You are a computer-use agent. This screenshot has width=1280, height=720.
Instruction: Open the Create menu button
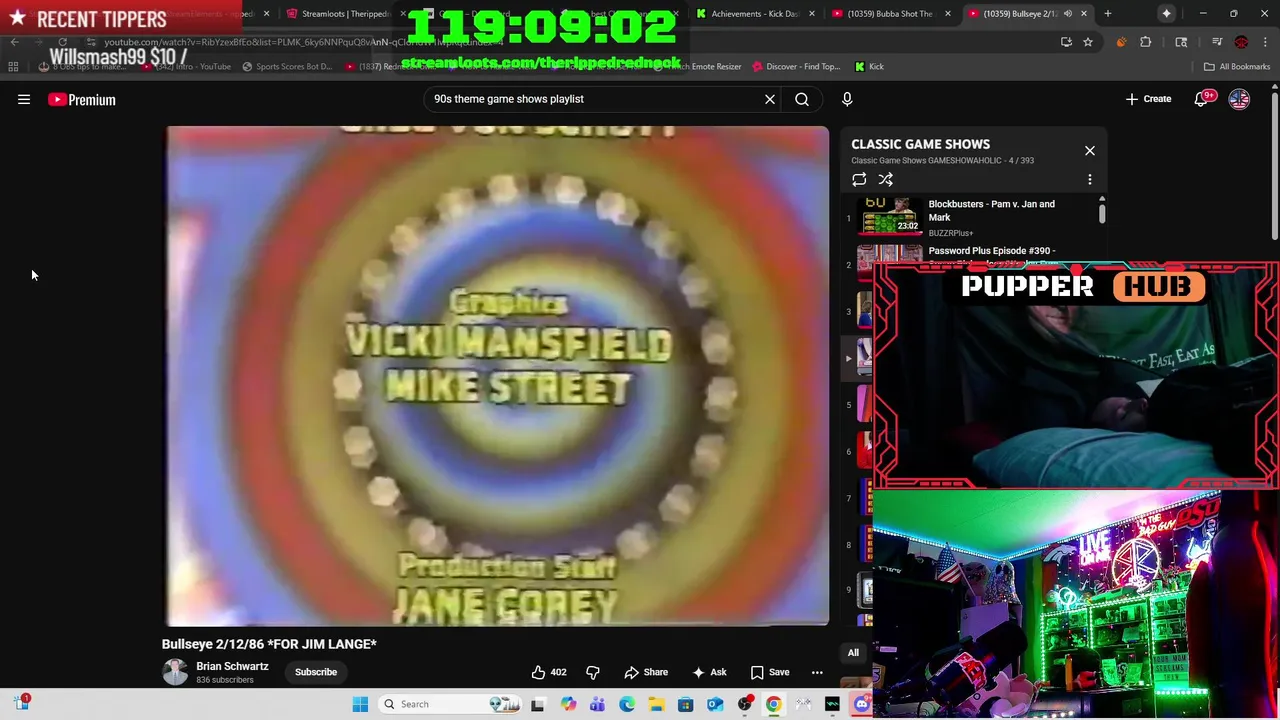[1148, 99]
